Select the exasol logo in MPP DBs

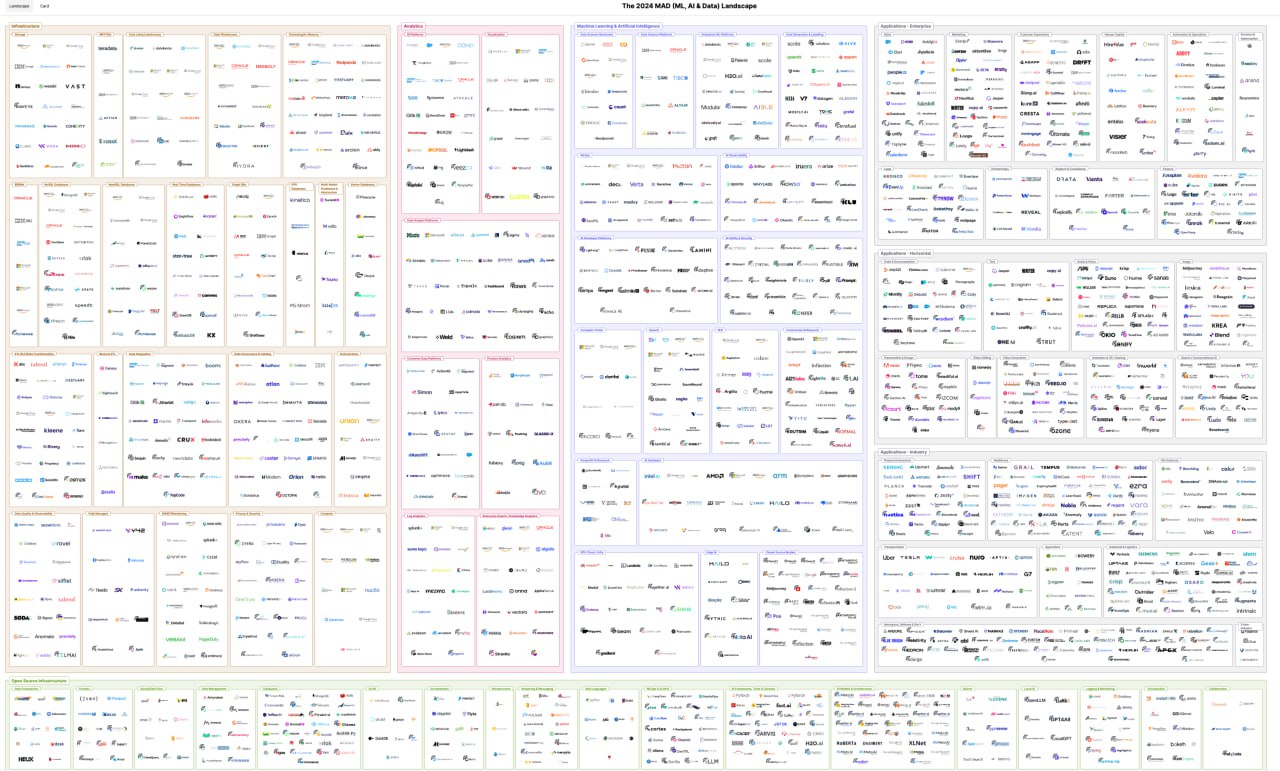(108, 141)
